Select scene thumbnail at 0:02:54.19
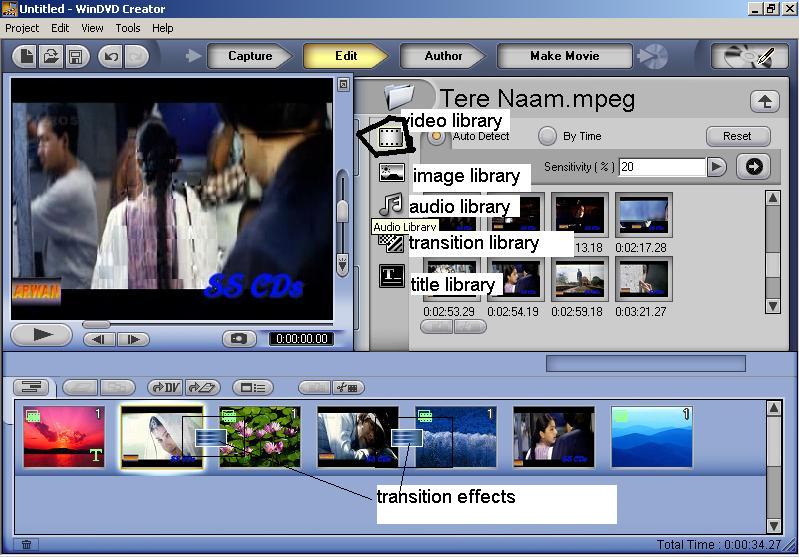 tap(515, 279)
